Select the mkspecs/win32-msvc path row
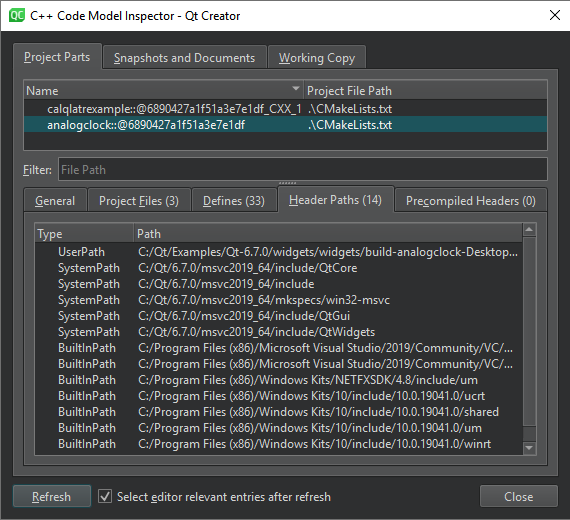The image size is (570, 520). (279, 300)
